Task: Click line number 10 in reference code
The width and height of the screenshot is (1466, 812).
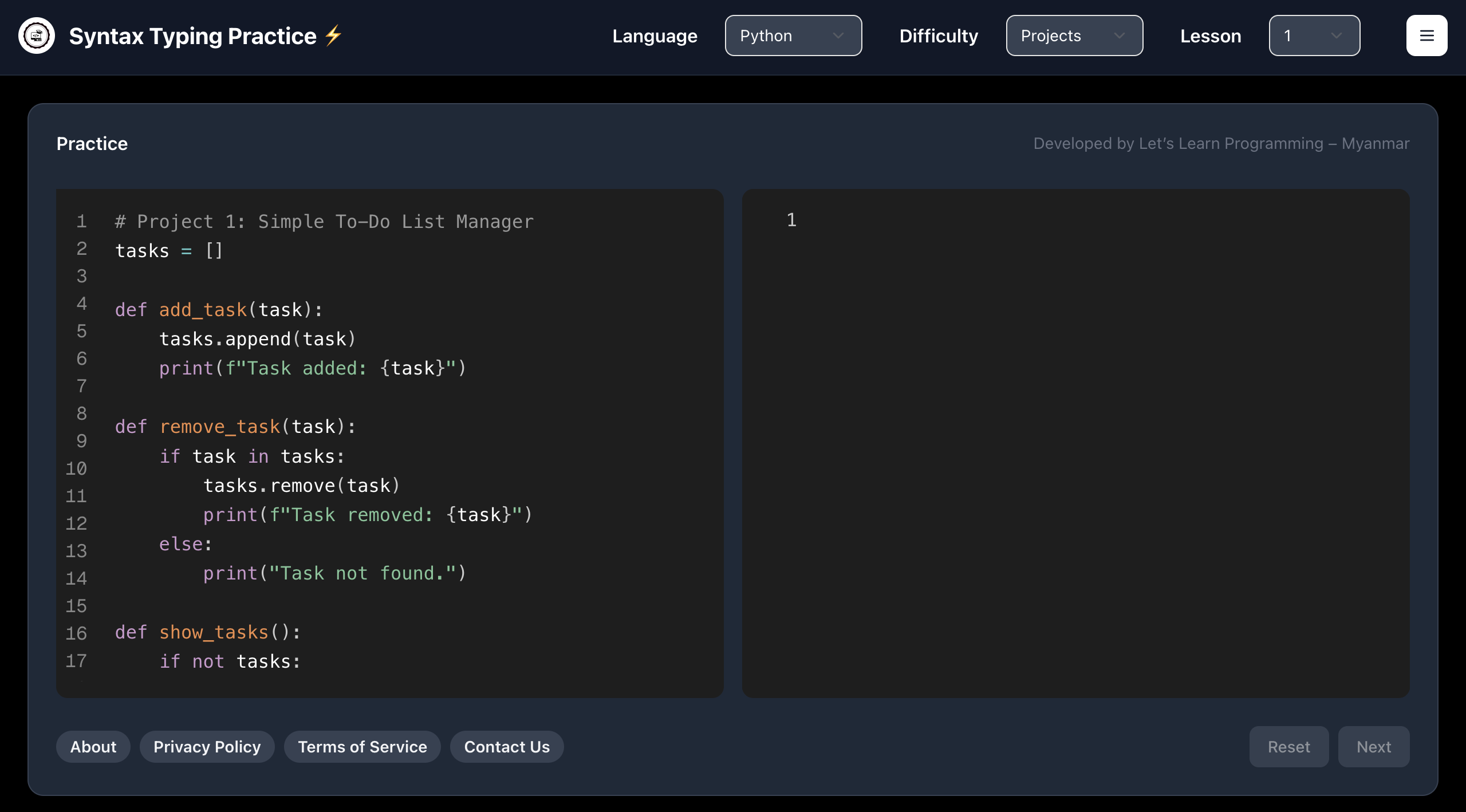Action: pyautogui.click(x=76, y=468)
